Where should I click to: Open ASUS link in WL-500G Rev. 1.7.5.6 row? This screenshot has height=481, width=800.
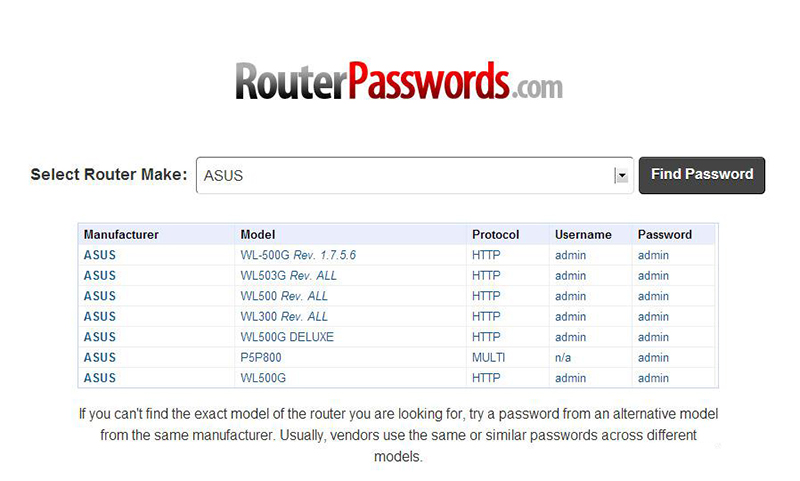[x=100, y=255]
